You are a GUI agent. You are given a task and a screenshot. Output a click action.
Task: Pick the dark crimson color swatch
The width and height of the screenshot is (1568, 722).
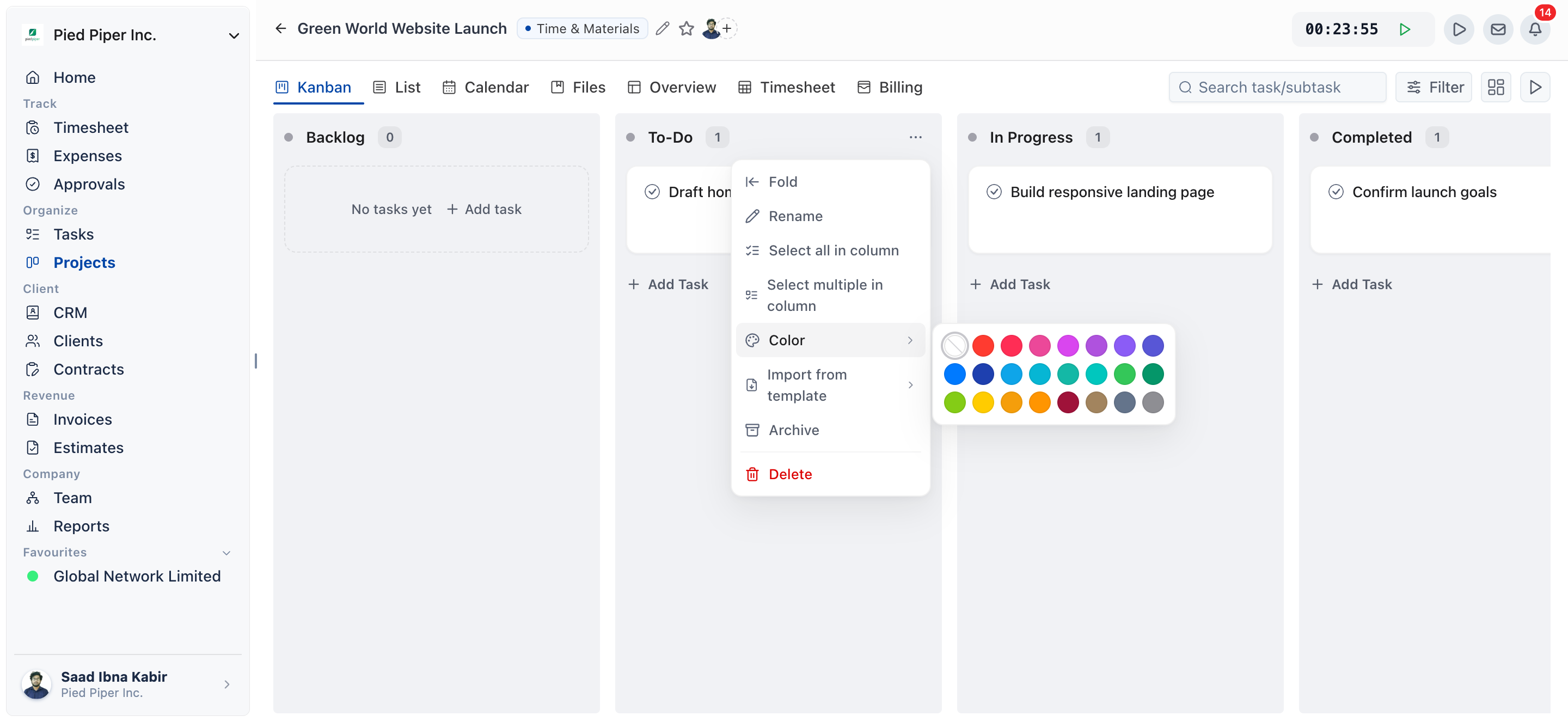[x=1068, y=402]
